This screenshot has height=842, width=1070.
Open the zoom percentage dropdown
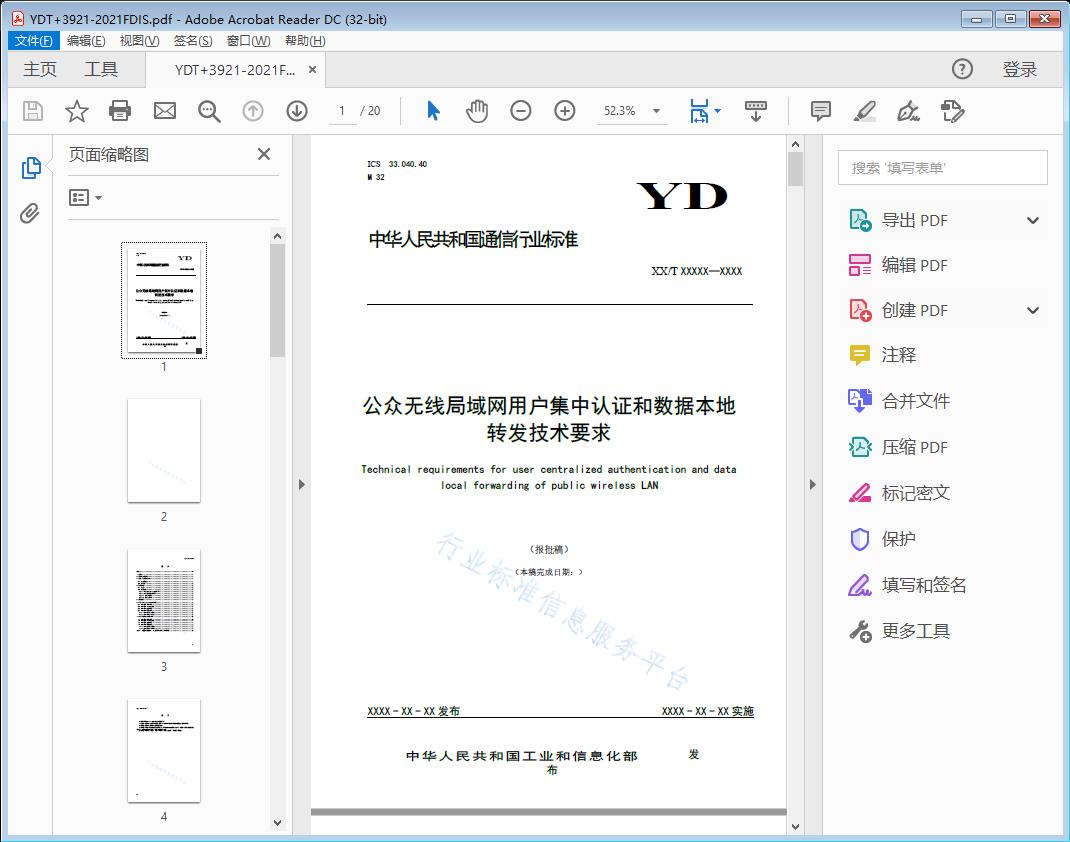(x=655, y=111)
